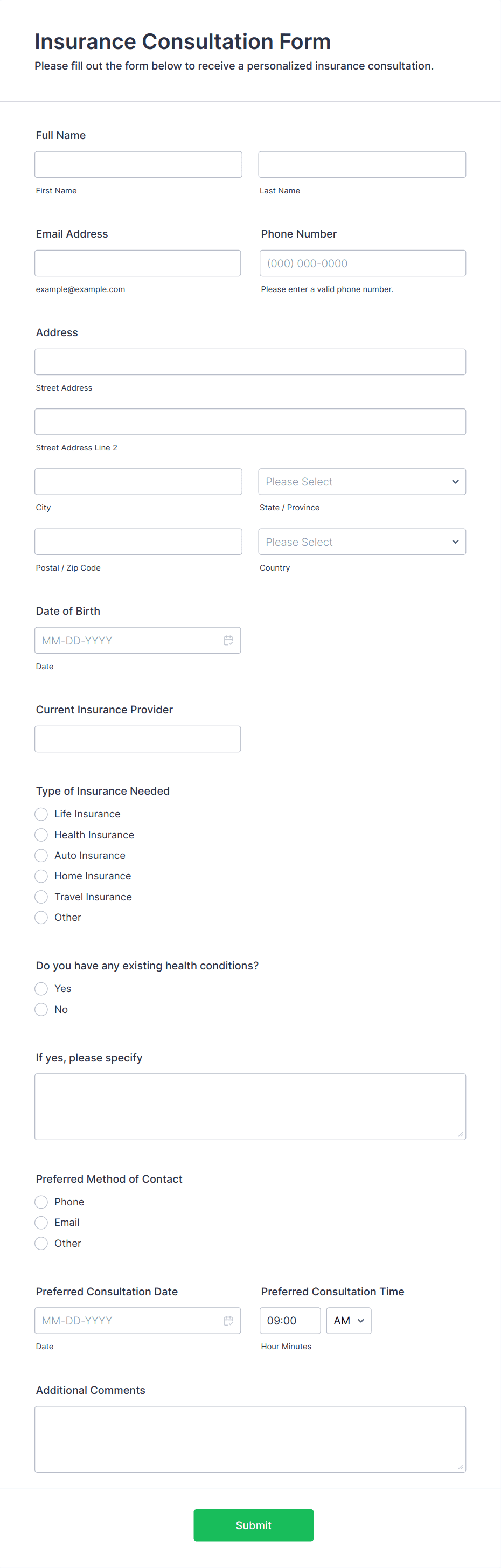Select Travel Insurance option
The width and height of the screenshot is (501, 1568).
[41, 897]
